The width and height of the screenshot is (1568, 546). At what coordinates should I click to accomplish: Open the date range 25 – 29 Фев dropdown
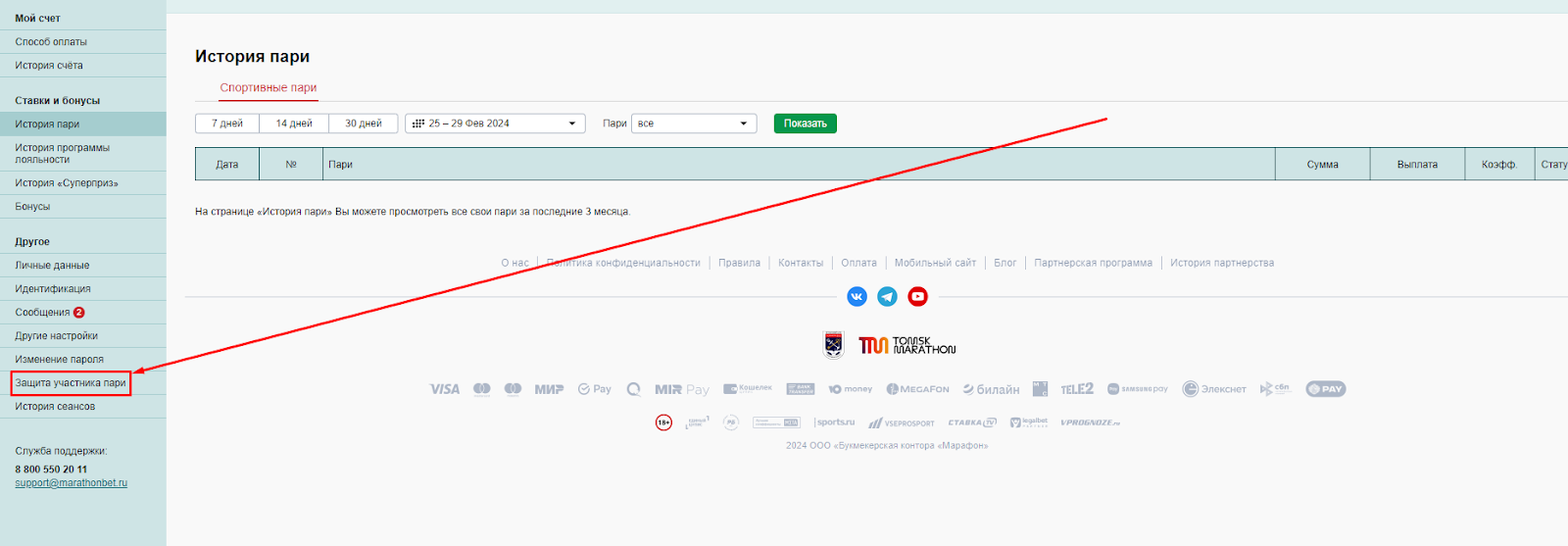point(495,124)
